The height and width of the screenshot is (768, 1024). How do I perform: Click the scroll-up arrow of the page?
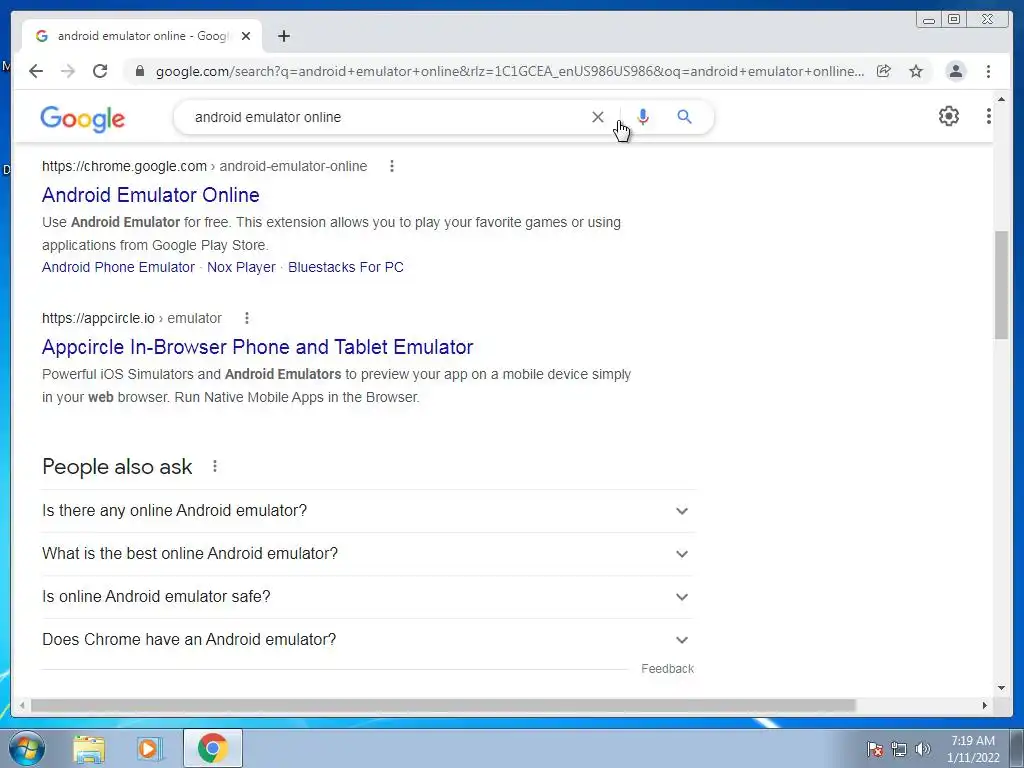click(x=1001, y=99)
